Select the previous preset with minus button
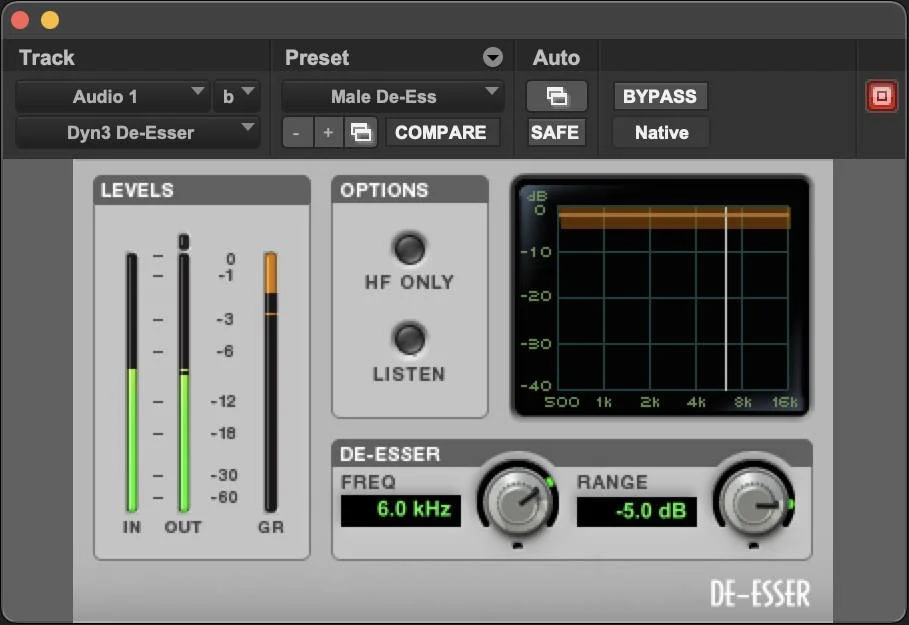Screen dimensions: 909x625 tap(297, 133)
